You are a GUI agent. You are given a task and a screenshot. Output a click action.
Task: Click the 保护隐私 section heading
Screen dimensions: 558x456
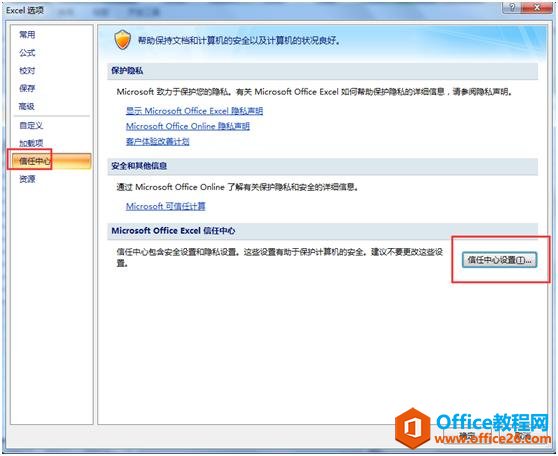click(127, 70)
